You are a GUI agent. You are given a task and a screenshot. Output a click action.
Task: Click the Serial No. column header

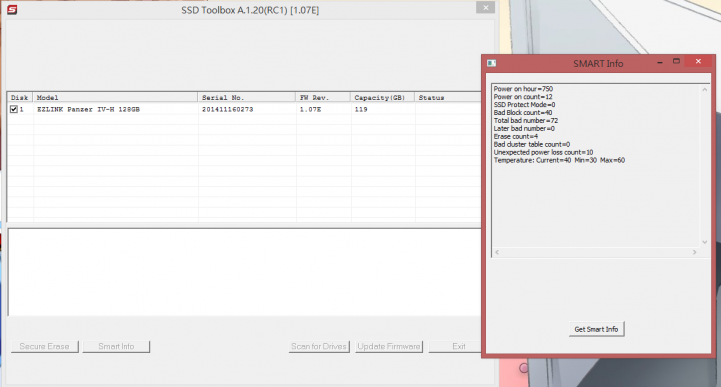[247, 97]
